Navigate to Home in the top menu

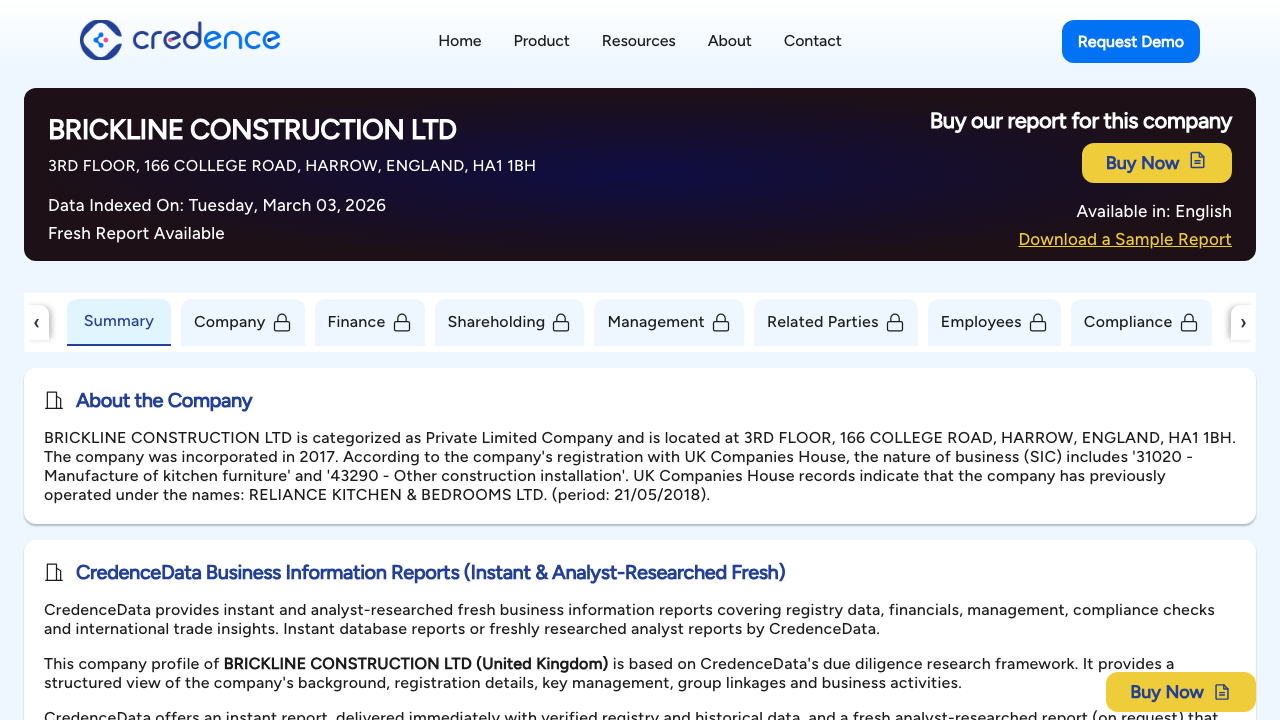(x=459, y=41)
